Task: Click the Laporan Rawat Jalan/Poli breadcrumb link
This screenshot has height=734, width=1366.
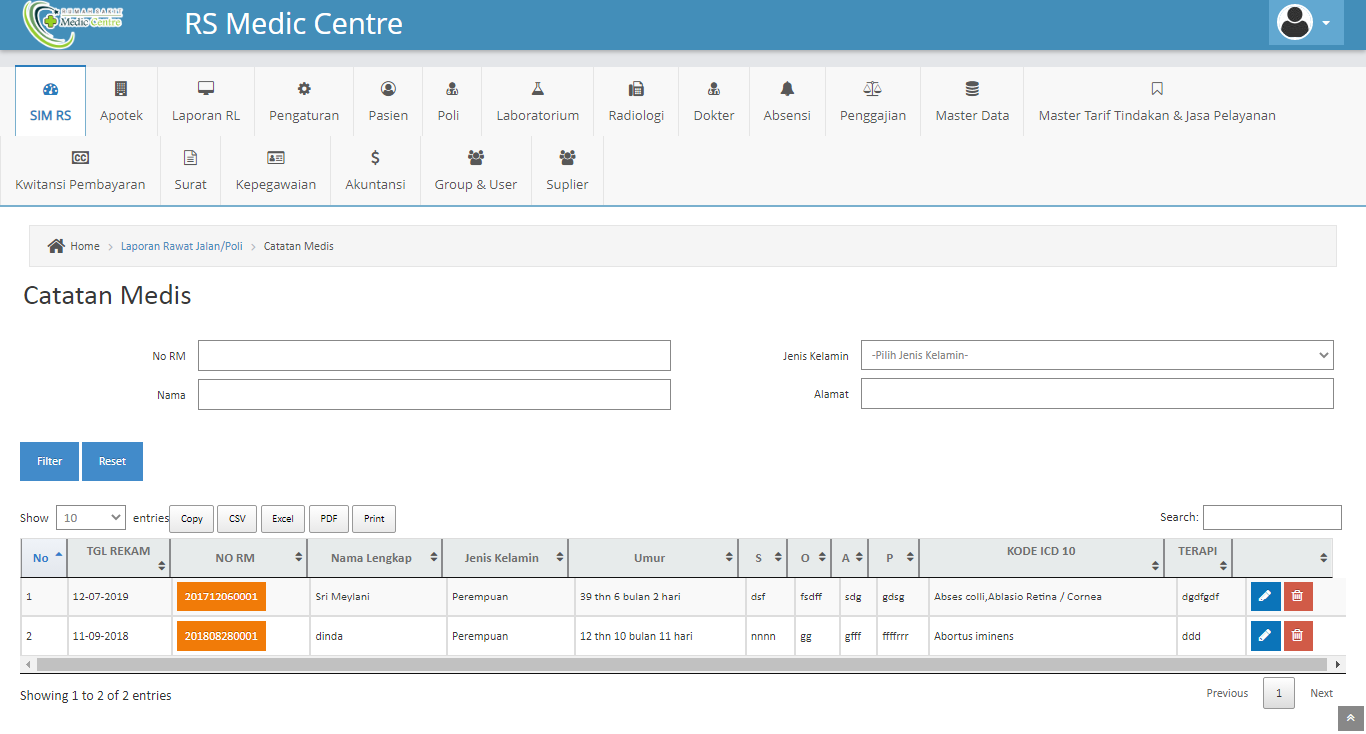Action: [182, 246]
